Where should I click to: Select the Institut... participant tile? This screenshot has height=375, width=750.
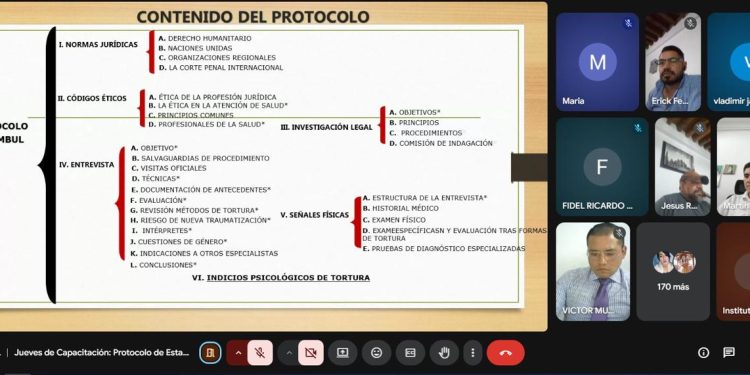[x=733, y=271]
